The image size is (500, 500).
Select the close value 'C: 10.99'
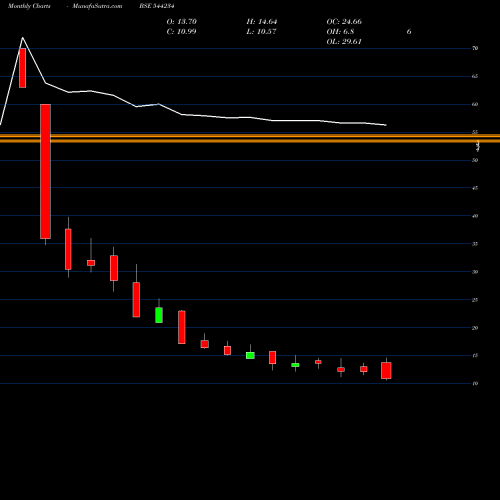[x=181, y=32]
